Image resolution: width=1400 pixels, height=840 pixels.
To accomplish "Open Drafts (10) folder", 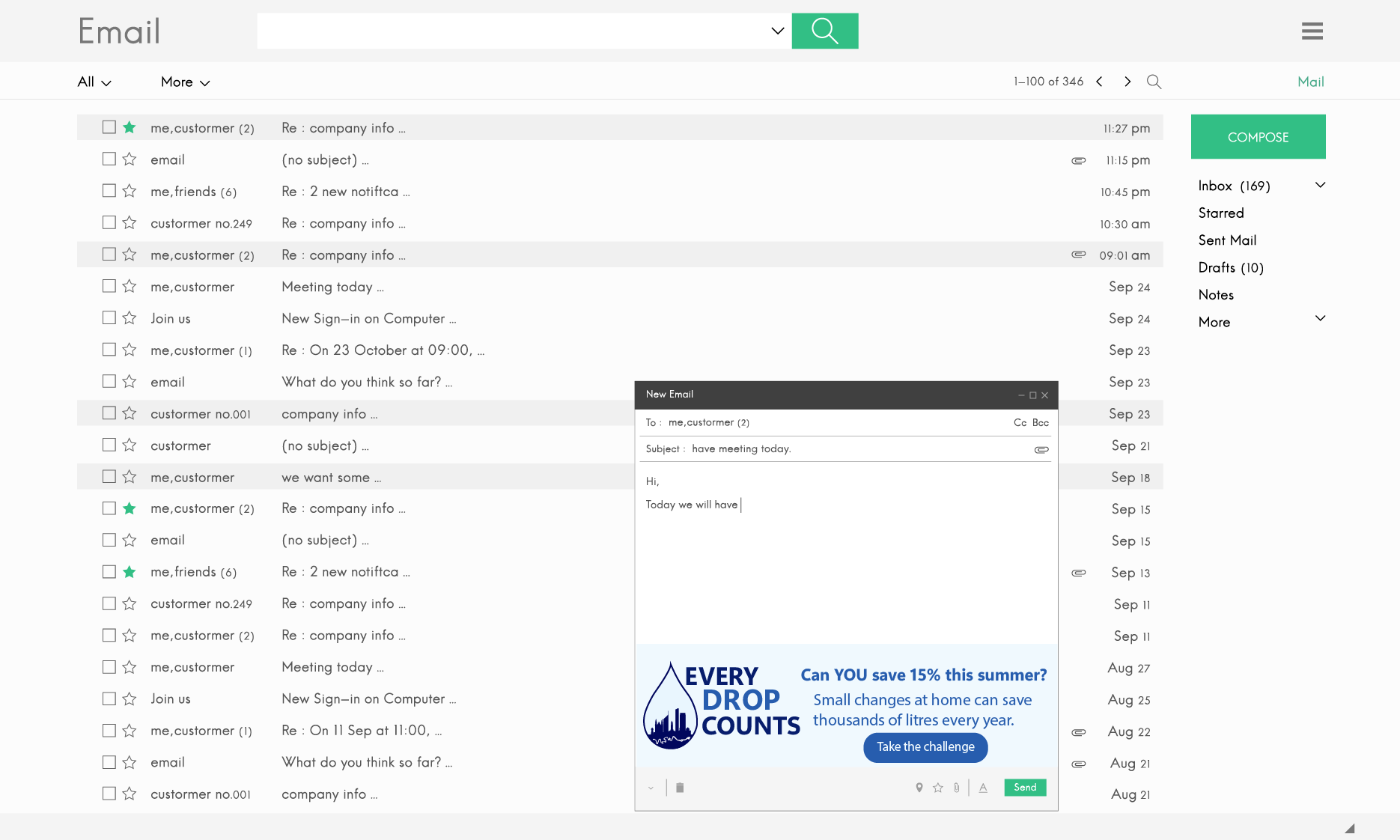I will (x=1231, y=268).
